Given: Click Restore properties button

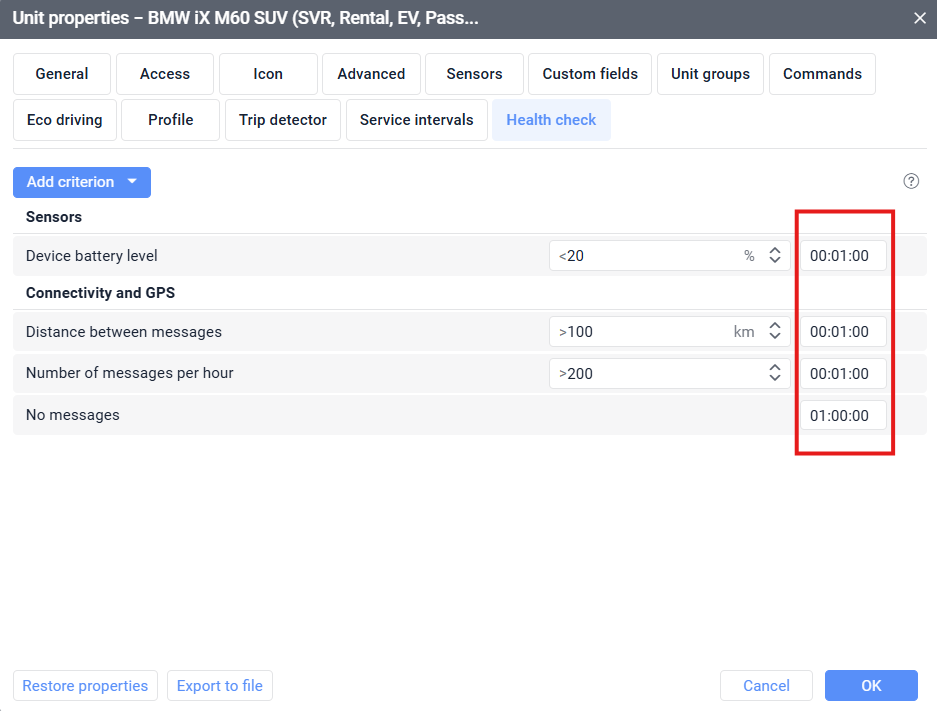Looking at the screenshot, I should (x=85, y=686).
